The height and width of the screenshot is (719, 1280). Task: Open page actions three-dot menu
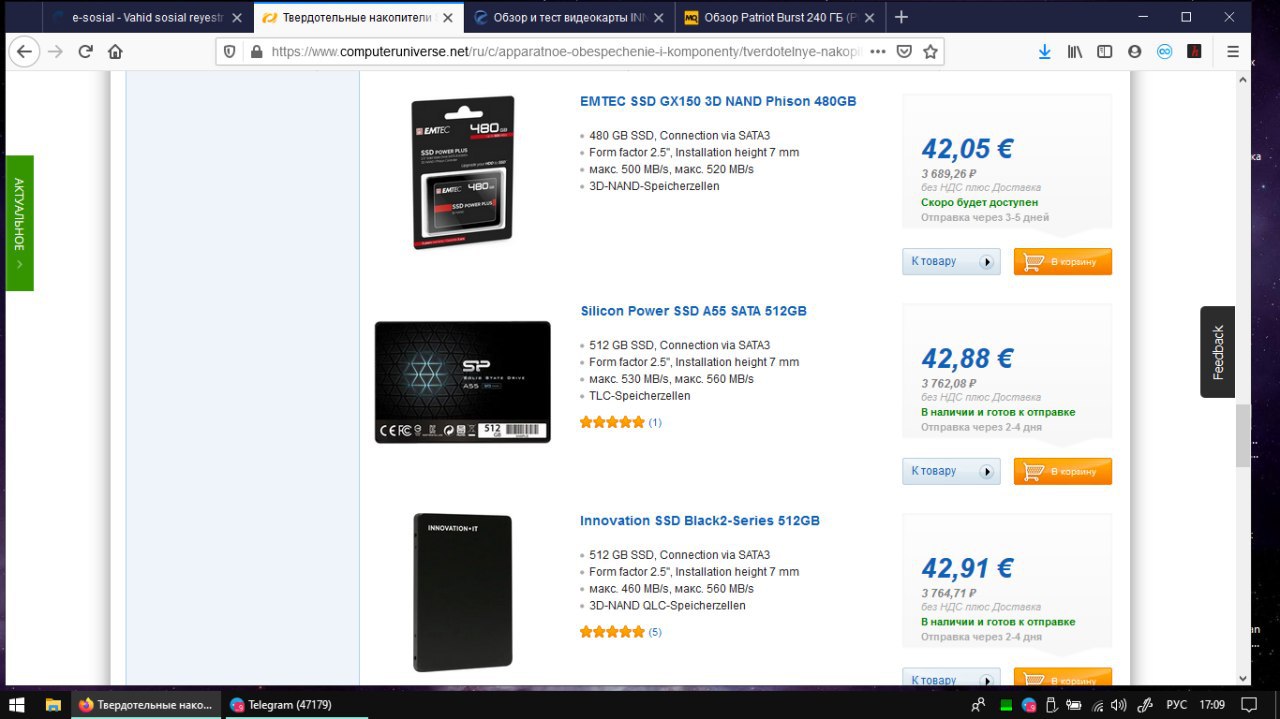point(877,52)
